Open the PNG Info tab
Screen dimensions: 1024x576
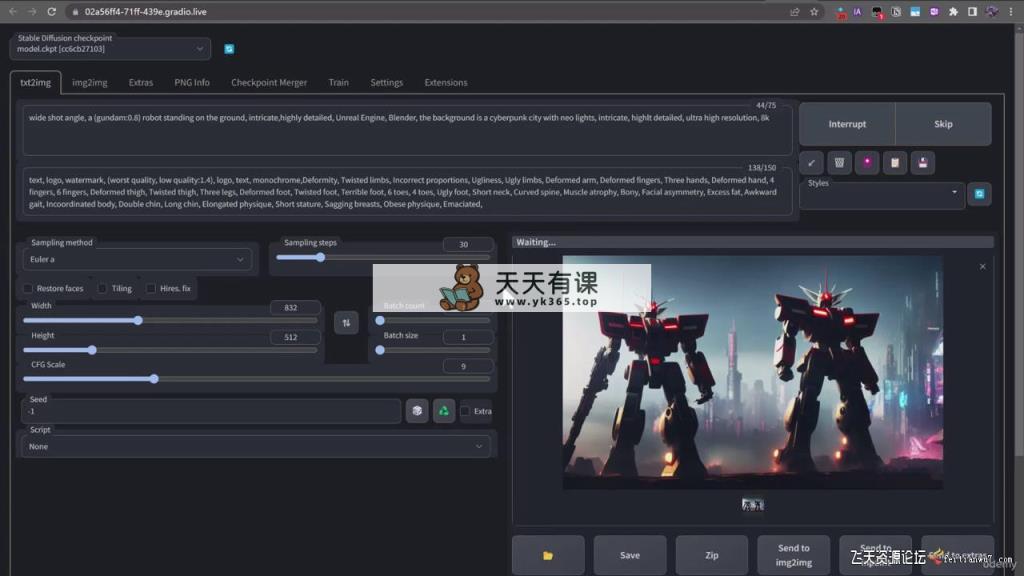(192, 82)
